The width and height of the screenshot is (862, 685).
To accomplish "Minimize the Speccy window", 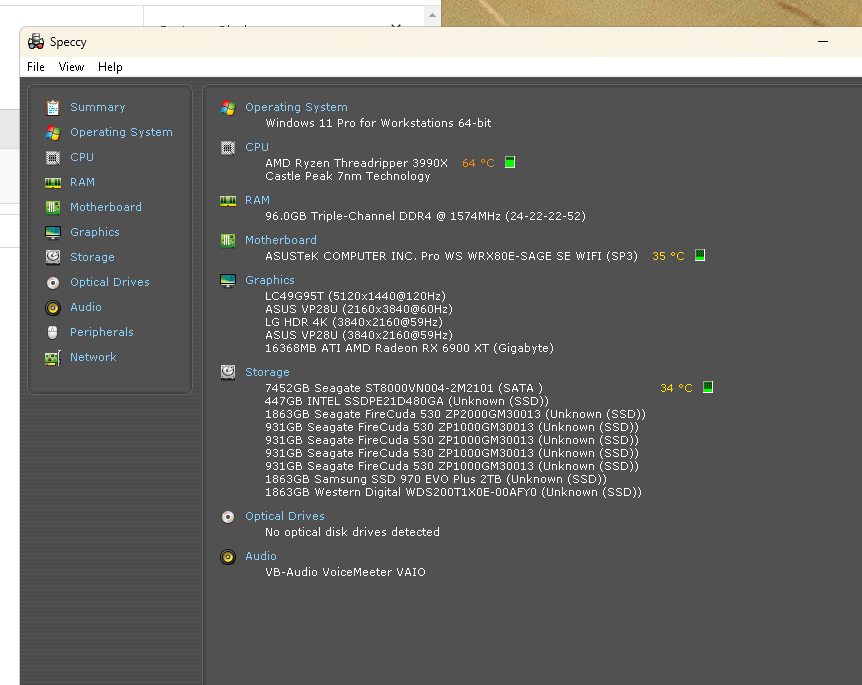I will click(x=823, y=42).
